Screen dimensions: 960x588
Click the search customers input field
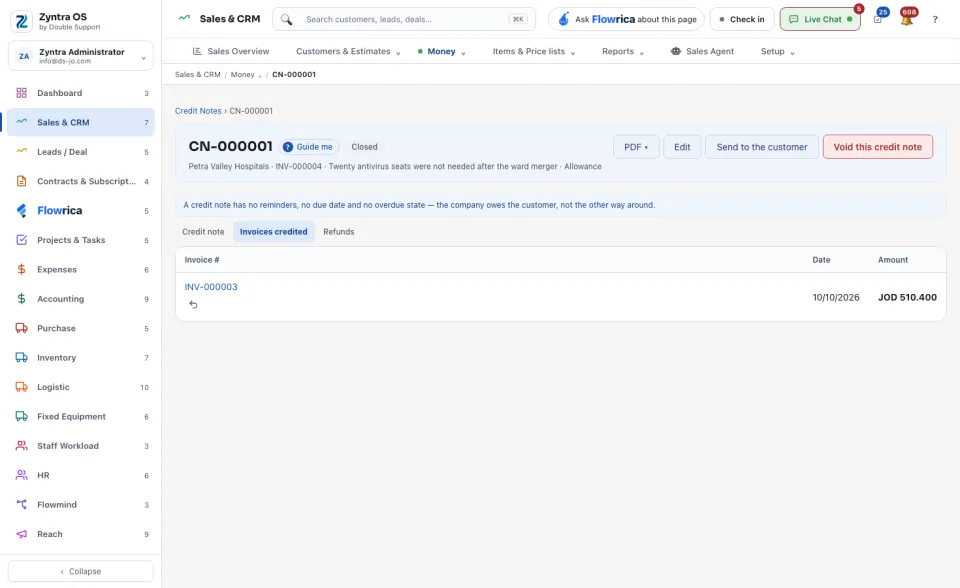(x=404, y=19)
